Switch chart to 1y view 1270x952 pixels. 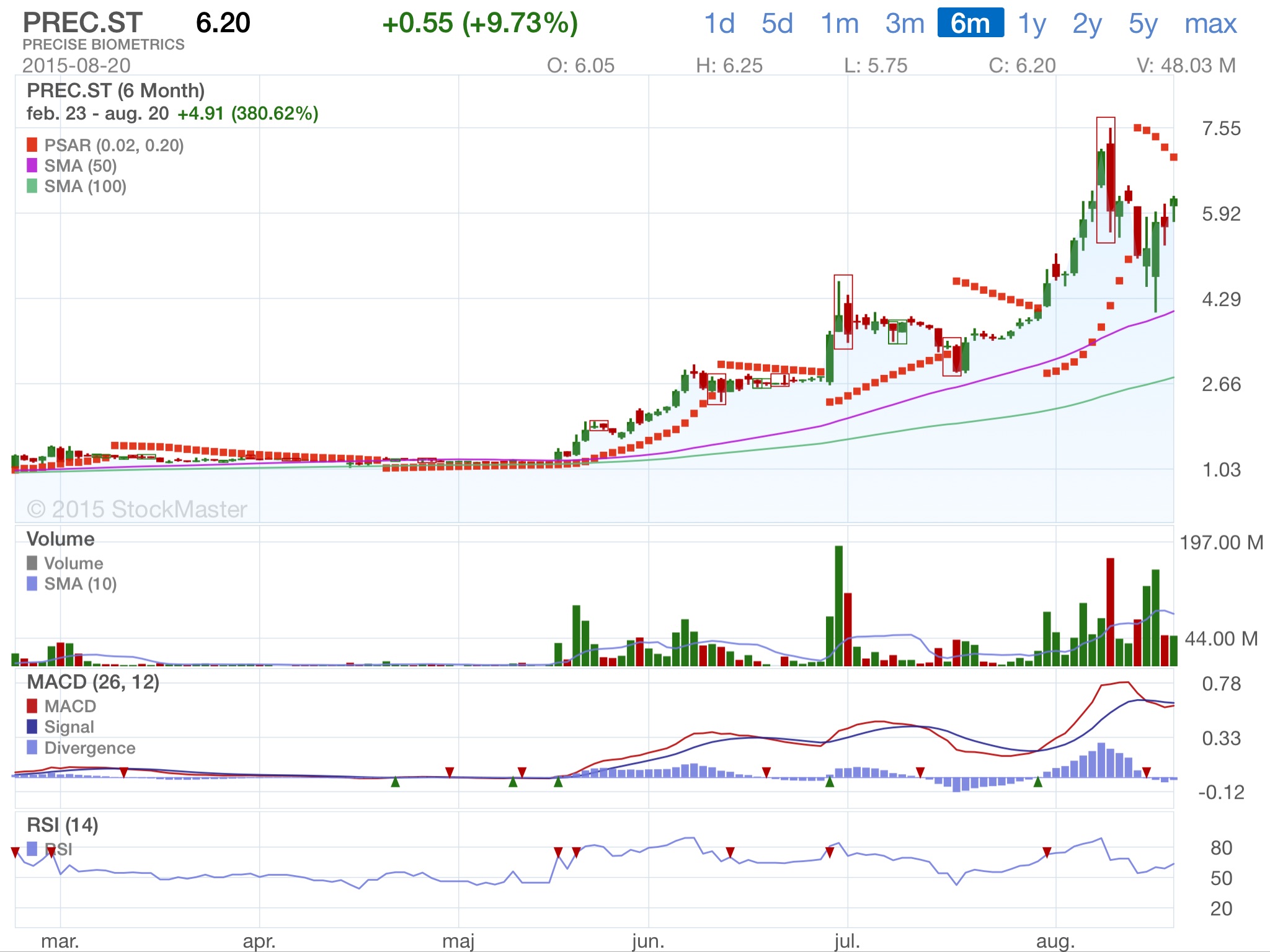tap(1032, 24)
